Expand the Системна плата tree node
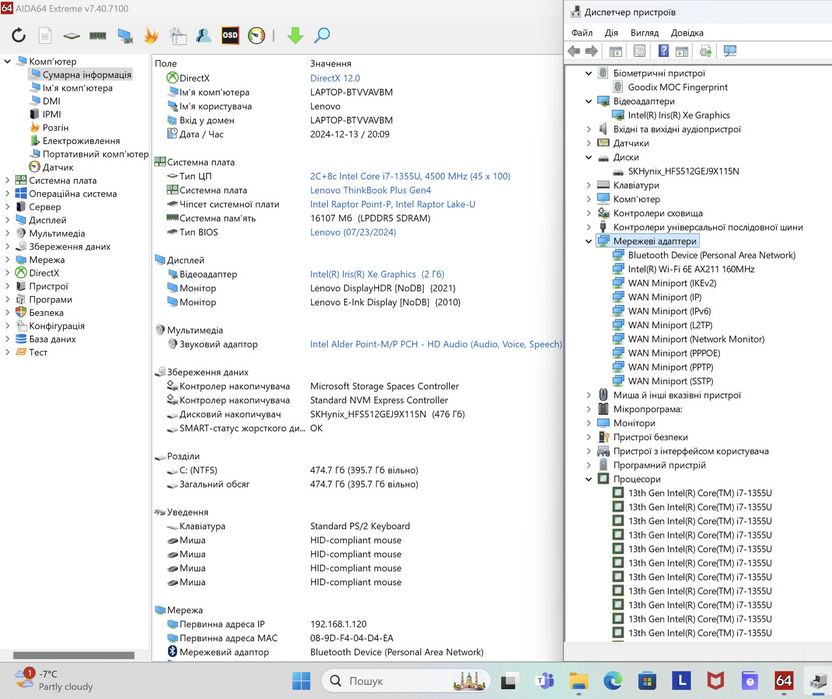 (8, 181)
